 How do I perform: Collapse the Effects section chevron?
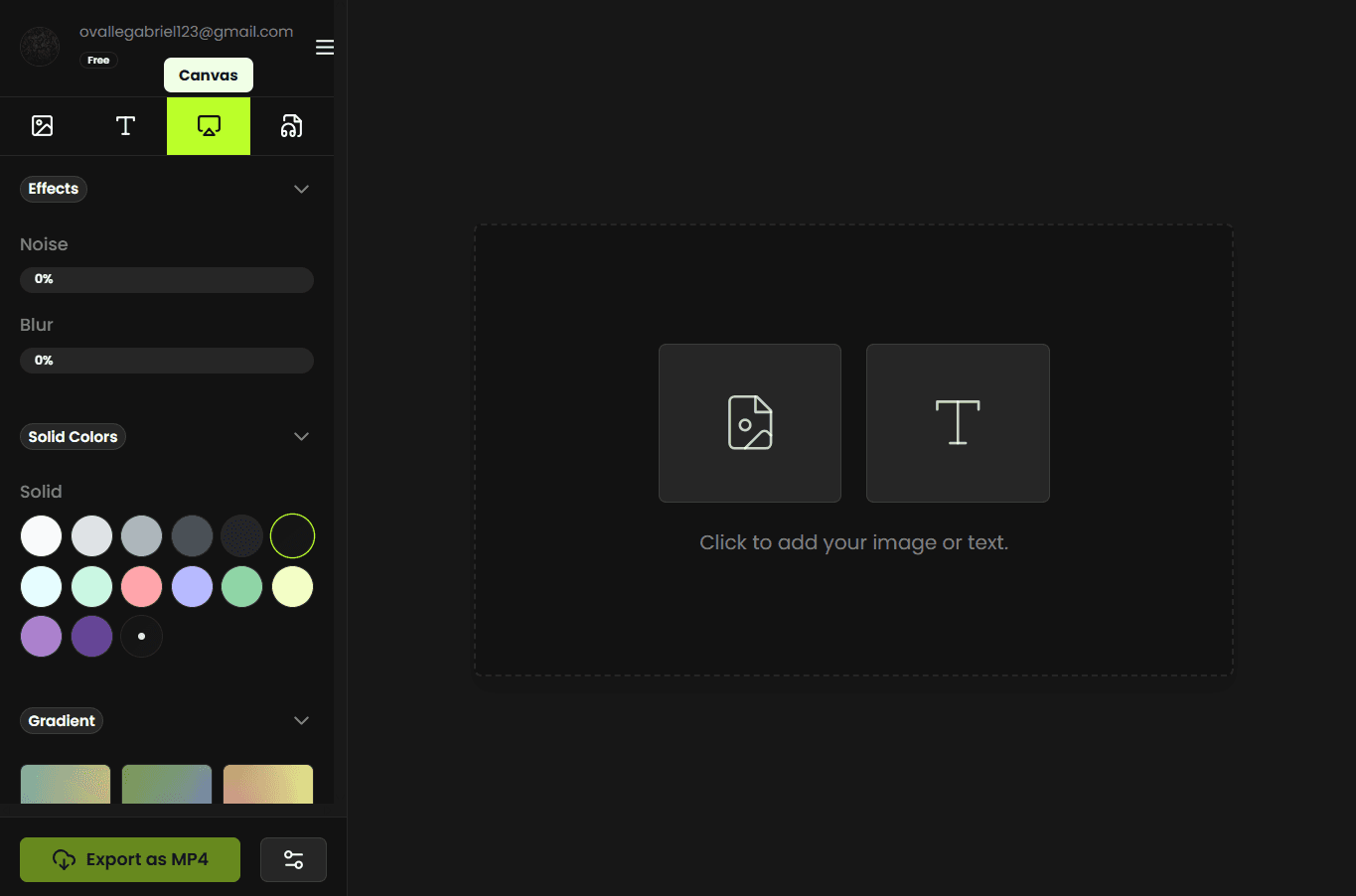(301, 189)
